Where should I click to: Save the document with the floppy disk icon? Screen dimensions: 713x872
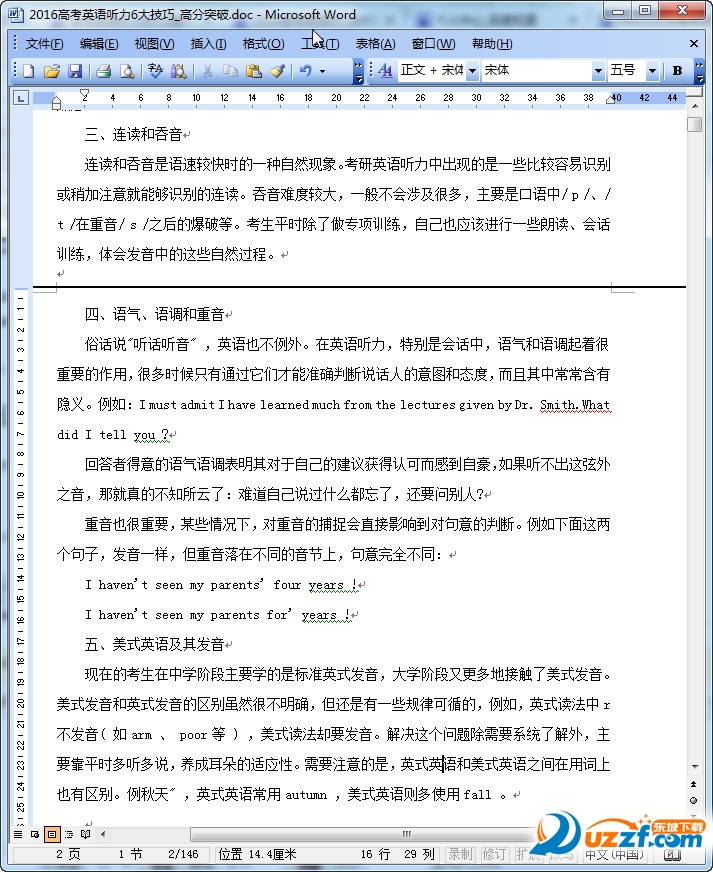[75, 71]
